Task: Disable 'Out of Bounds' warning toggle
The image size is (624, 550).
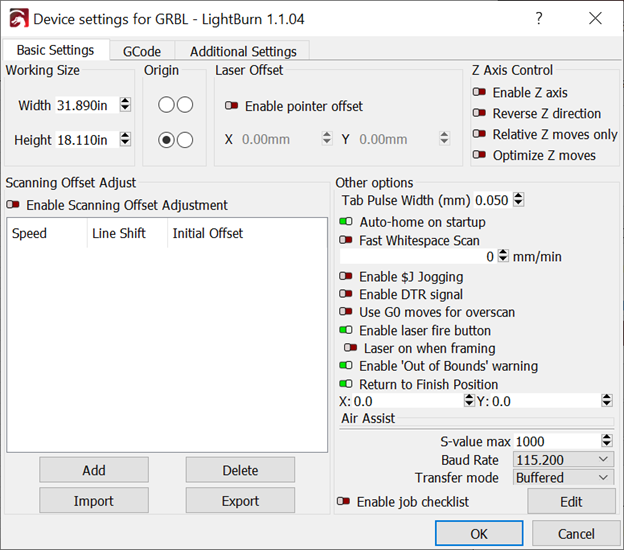Action: 346,365
